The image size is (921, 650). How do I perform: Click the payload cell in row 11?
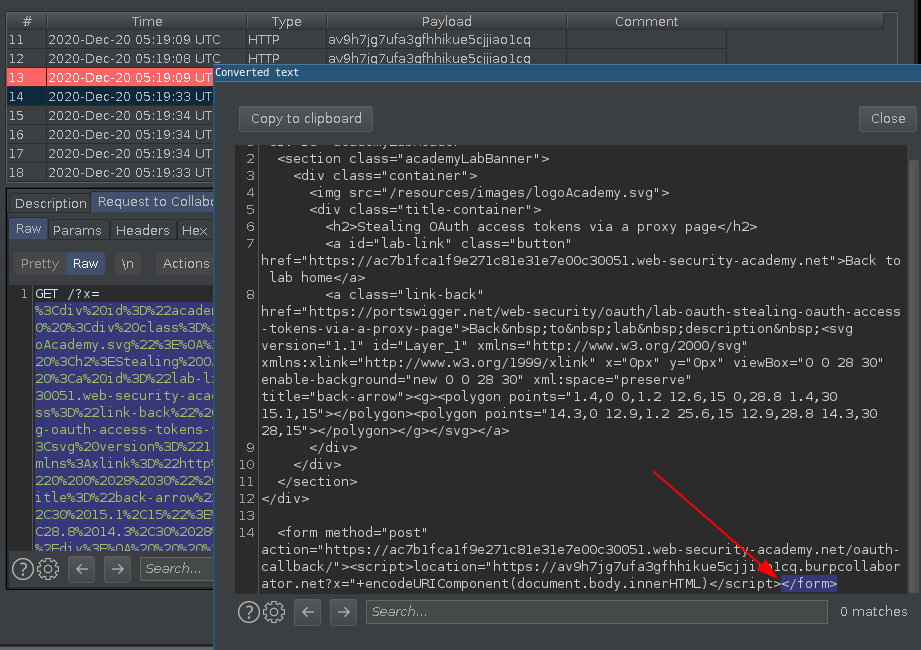click(x=446, y=39)
